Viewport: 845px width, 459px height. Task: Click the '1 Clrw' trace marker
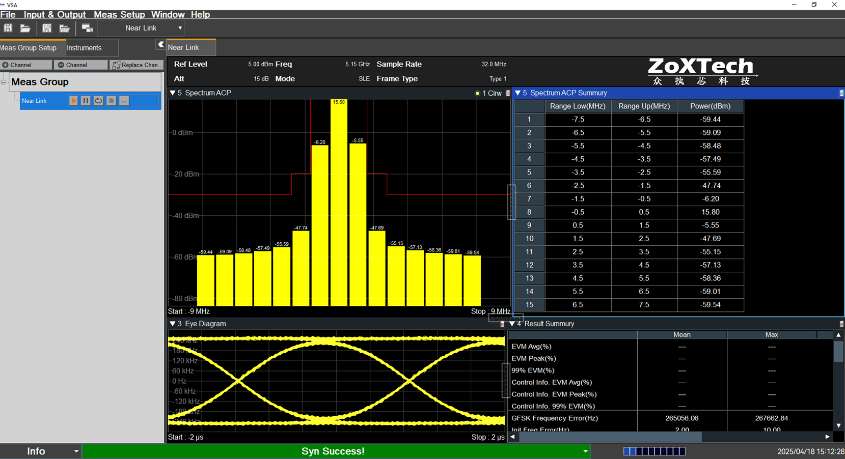point(489,93)
